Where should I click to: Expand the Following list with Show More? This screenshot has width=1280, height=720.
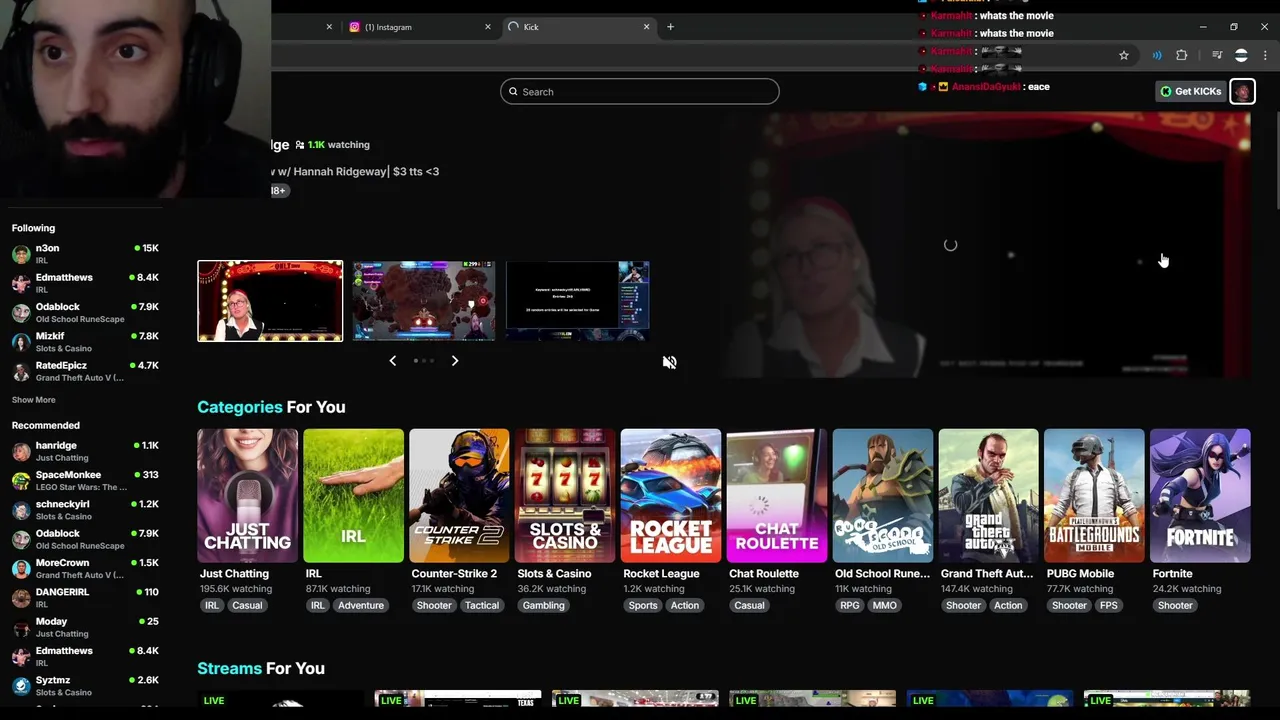pyautogui.click(x=33, y=400)
